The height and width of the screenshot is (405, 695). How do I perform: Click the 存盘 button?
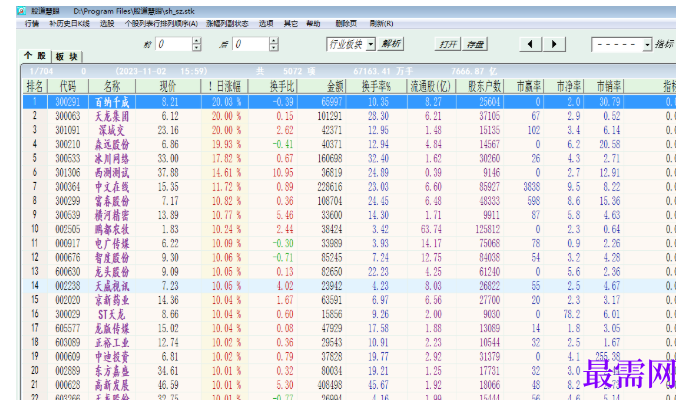pyautogui.click(x=475, y=44)
